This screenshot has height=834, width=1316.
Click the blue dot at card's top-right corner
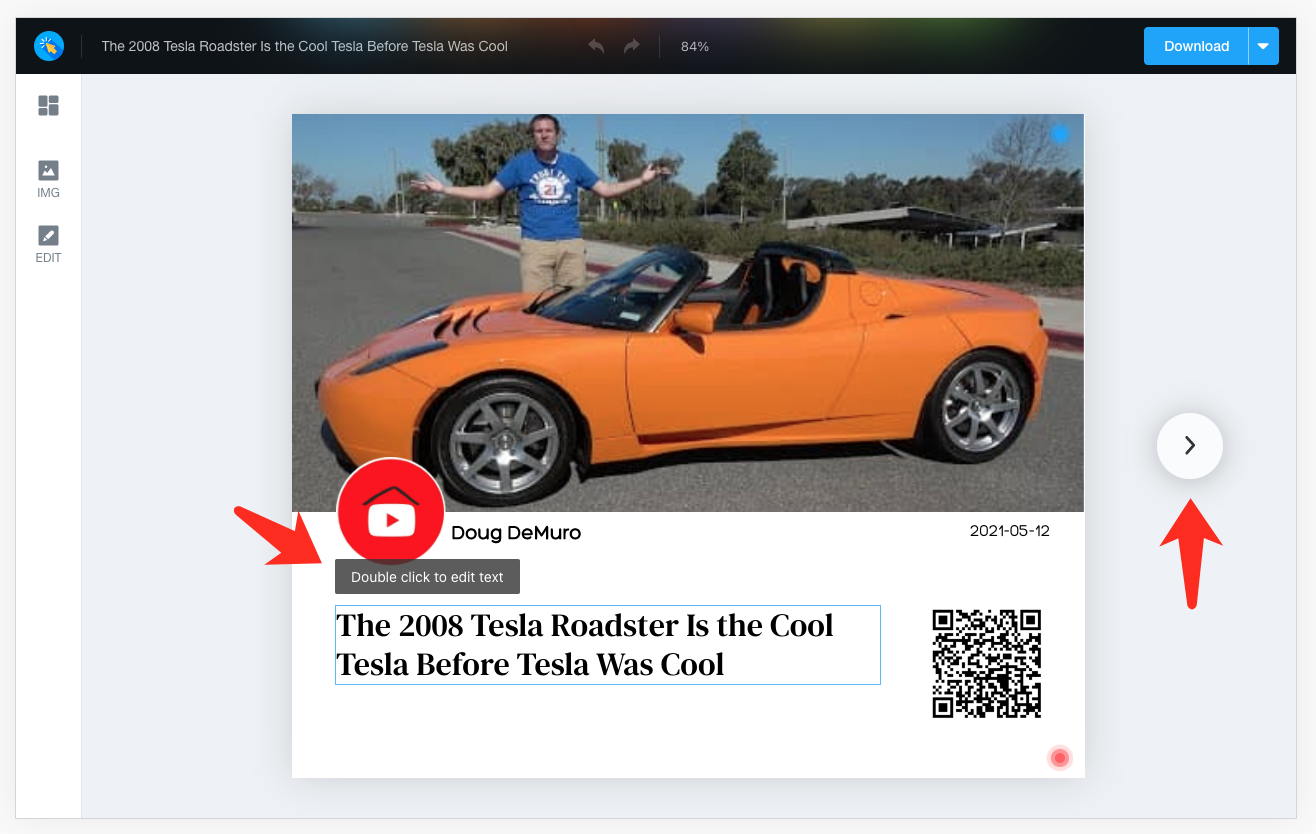(1060, 134)
